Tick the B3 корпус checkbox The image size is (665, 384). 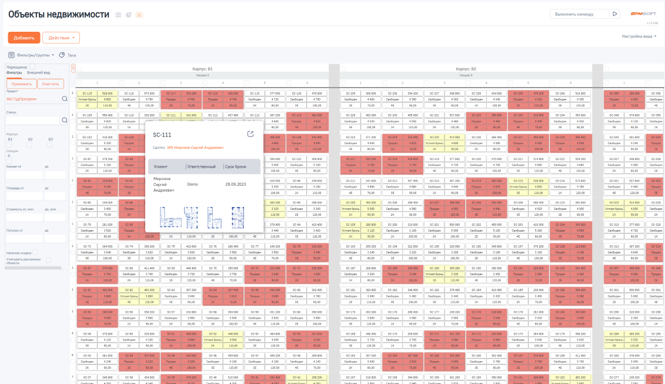50,145
